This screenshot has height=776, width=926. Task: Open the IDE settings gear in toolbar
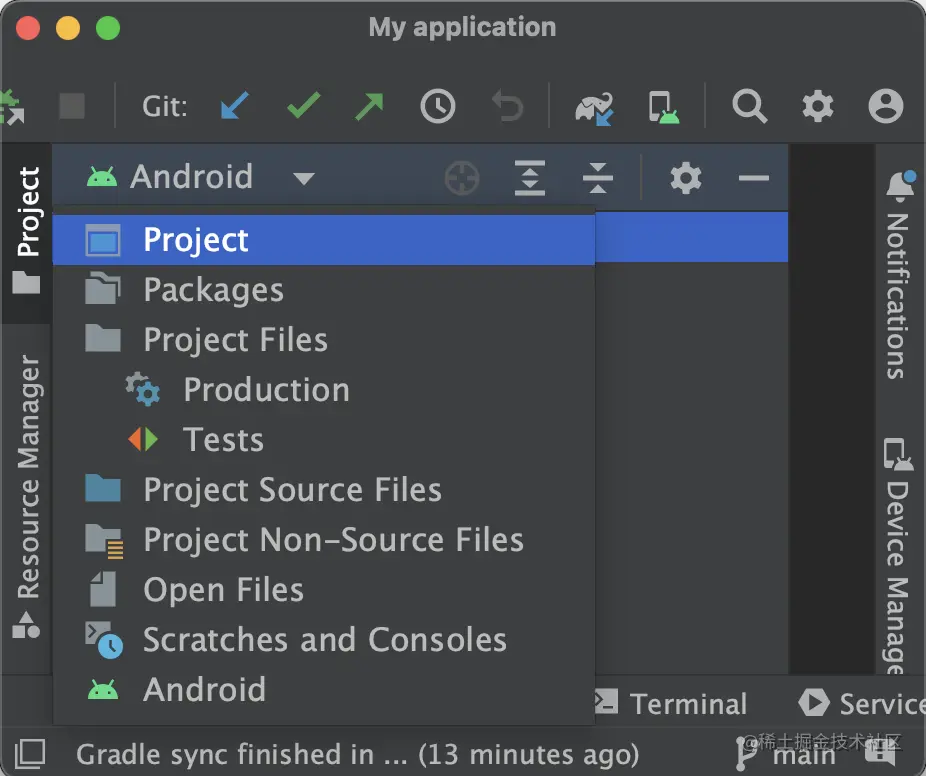817,106
